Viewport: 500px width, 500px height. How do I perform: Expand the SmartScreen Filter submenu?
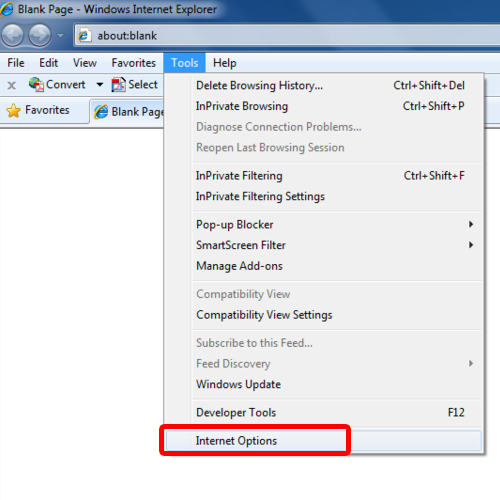(323, 245)
